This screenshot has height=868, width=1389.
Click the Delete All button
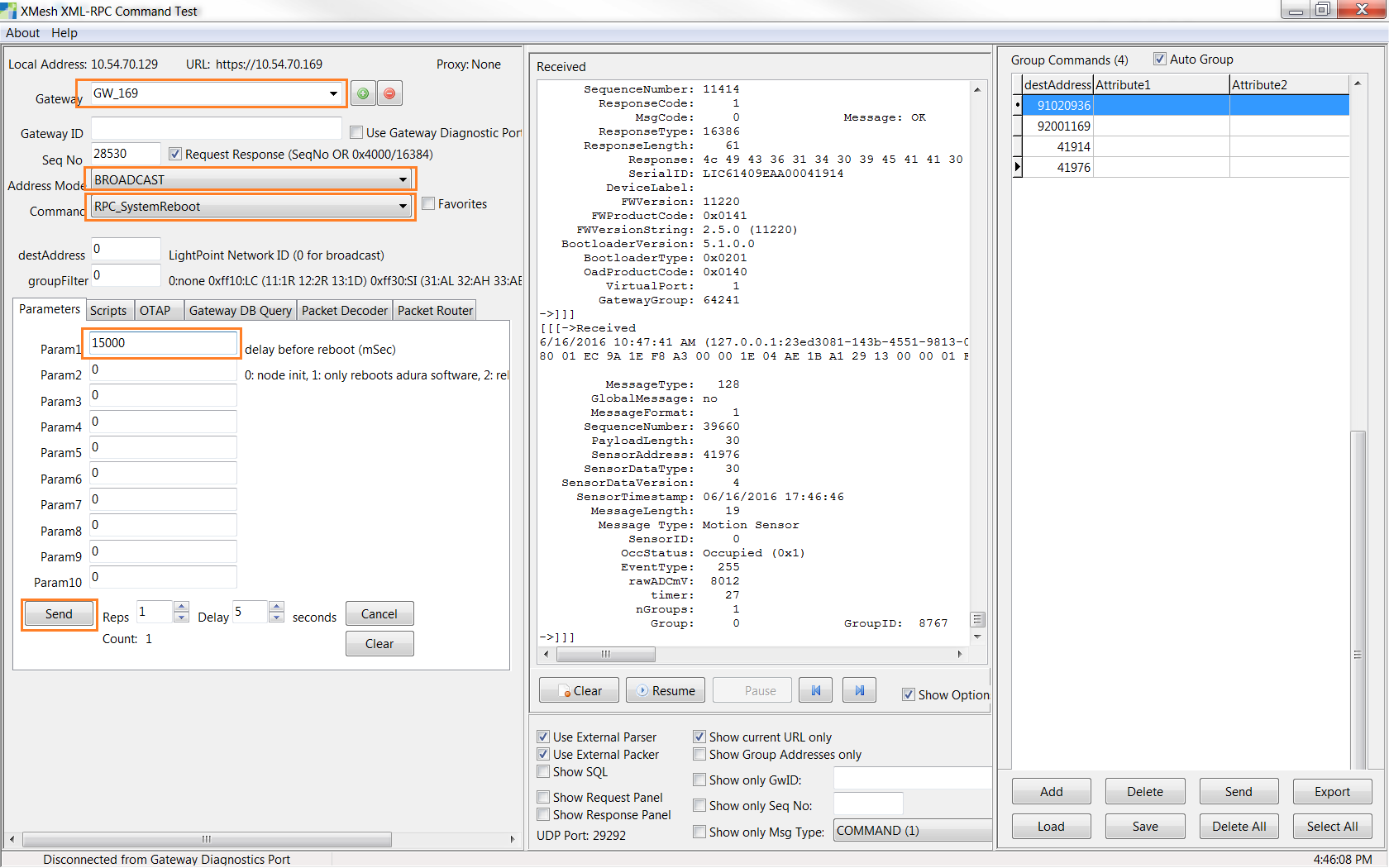point(1239,826)
